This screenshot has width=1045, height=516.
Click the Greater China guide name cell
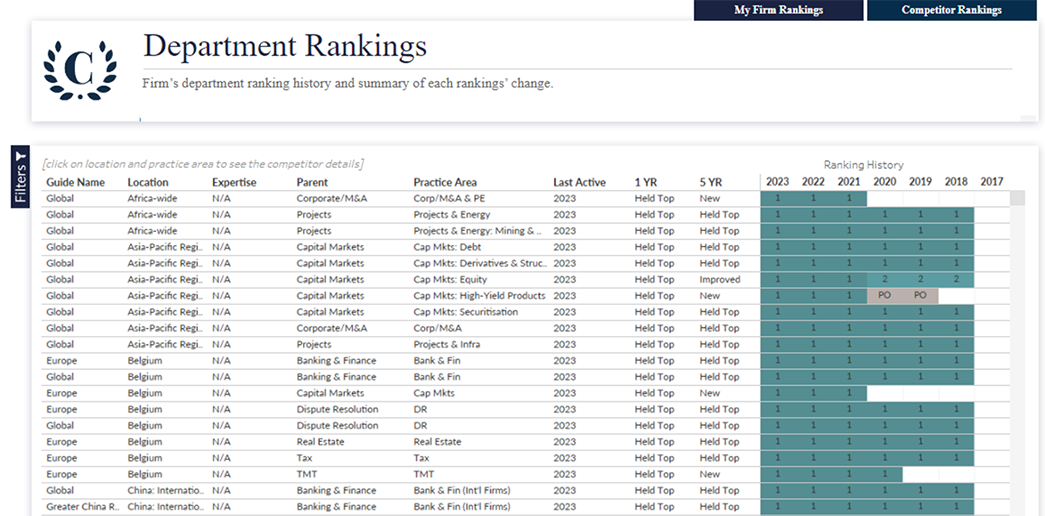pos(83,507)
